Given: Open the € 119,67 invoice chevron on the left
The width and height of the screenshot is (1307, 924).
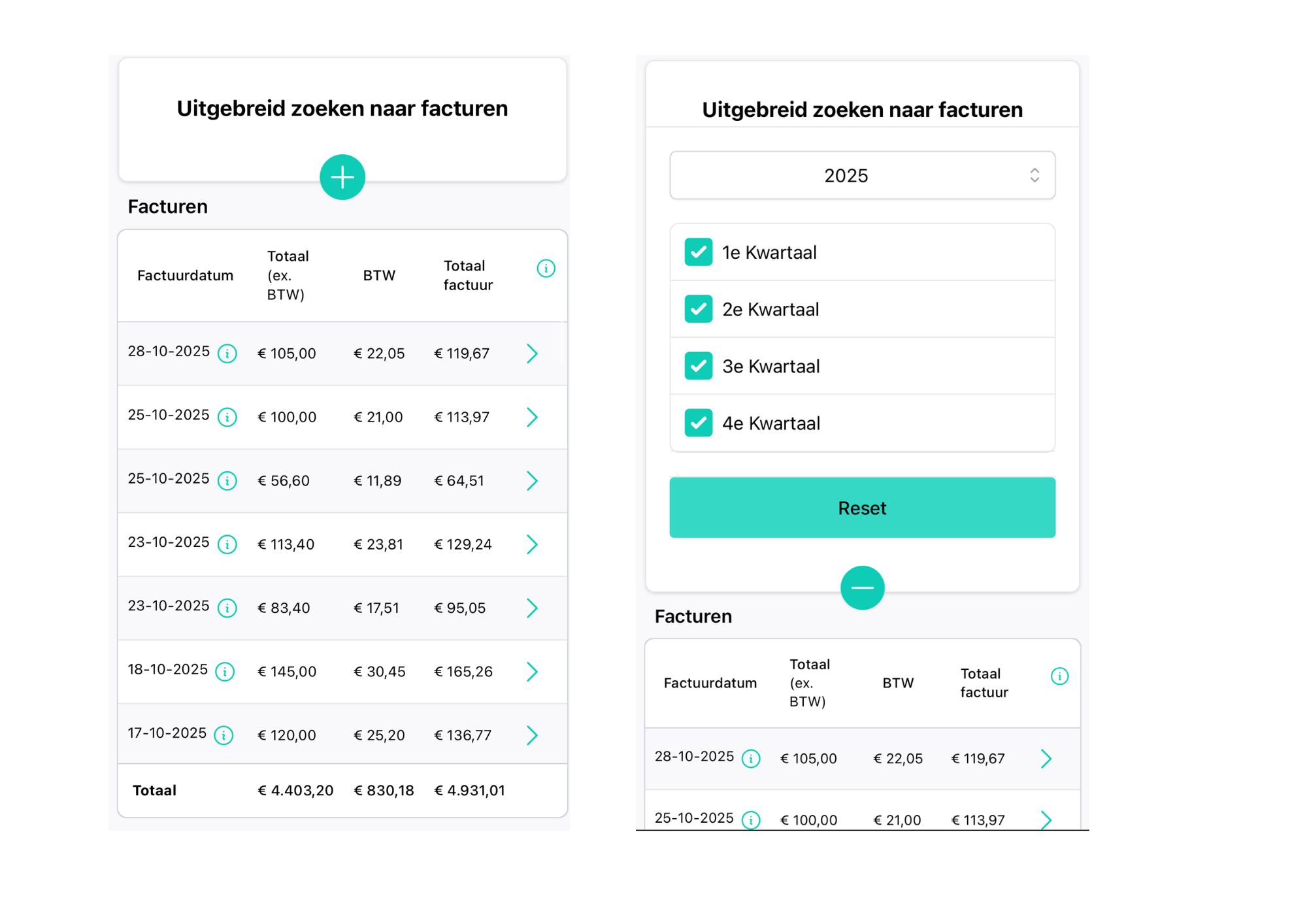Looking at the screenshot, I should click(x=532, y=354).
